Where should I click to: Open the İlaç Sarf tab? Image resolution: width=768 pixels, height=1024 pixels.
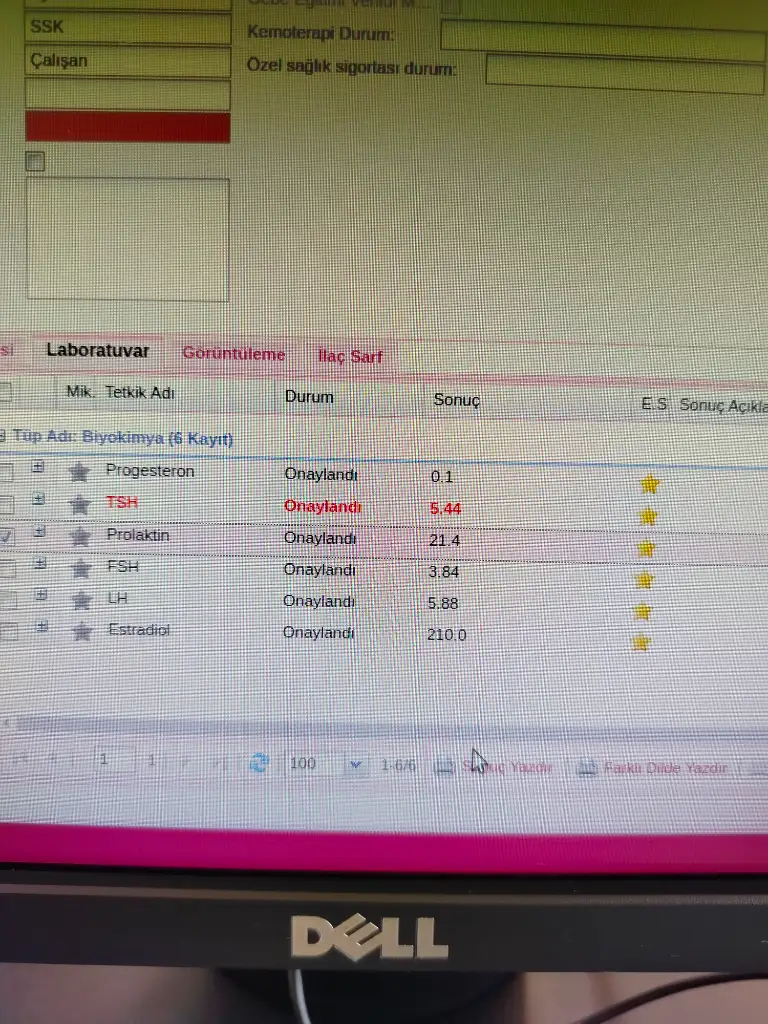[349, 356]
